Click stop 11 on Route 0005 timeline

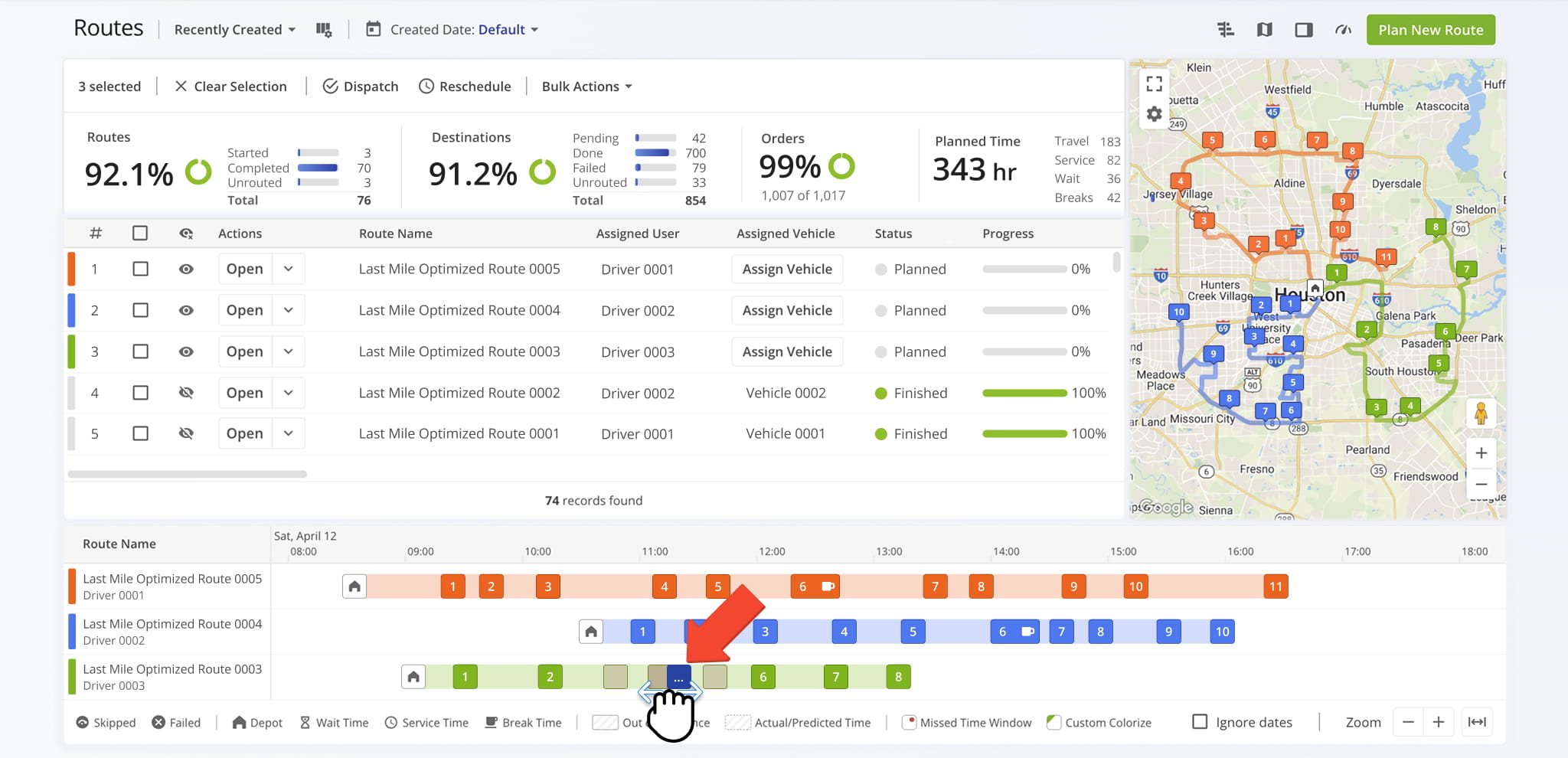click(x=1276, y=586)
